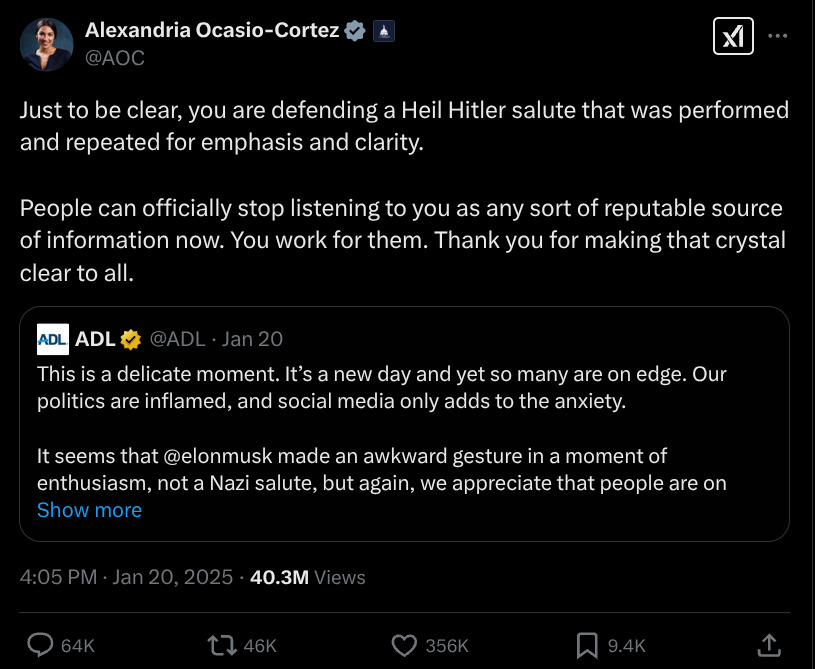
Task: Open the share post icon
Action: (768, 644)
